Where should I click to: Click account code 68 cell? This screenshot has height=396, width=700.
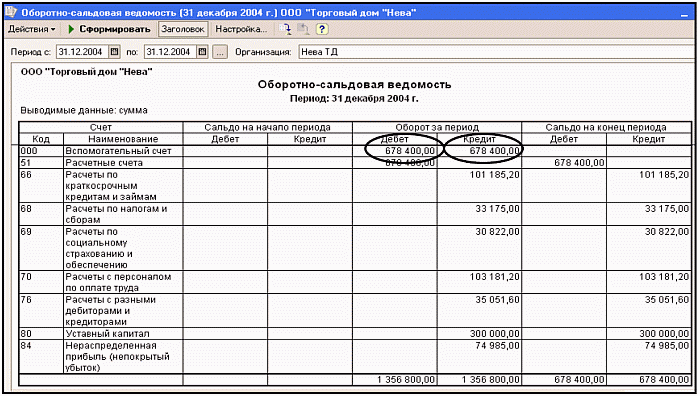[x=42, y=214]
